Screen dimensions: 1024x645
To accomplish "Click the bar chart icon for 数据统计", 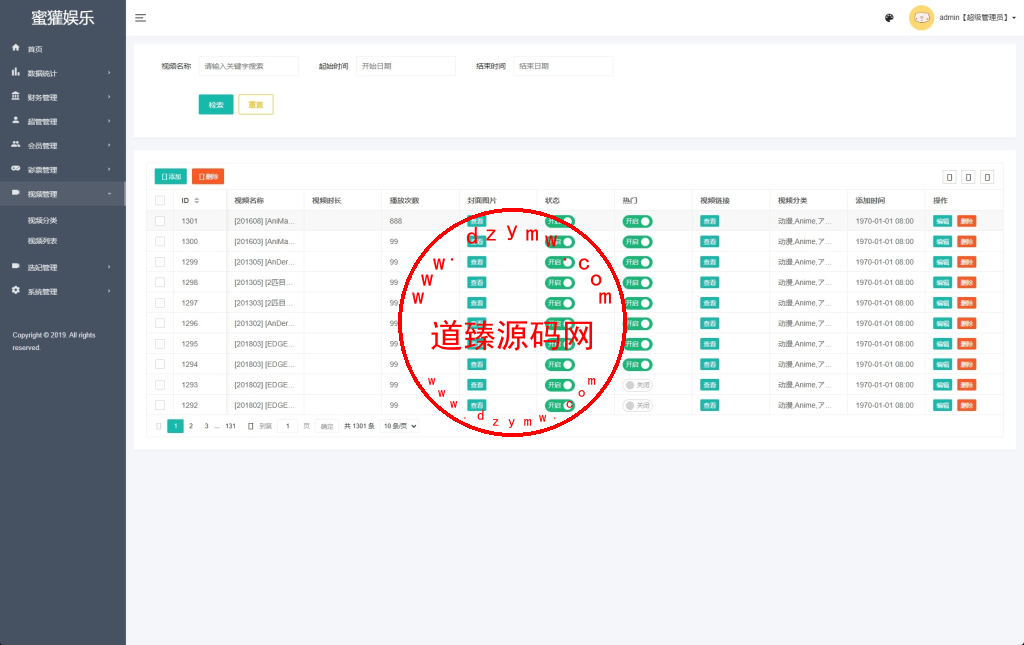I will point(16,72).
